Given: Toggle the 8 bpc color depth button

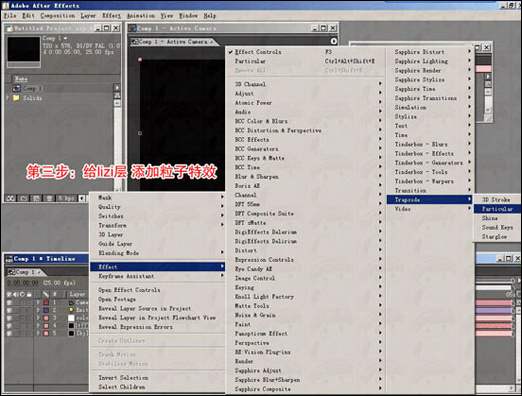Looking at the screenshot, I should tap(66, 198).
